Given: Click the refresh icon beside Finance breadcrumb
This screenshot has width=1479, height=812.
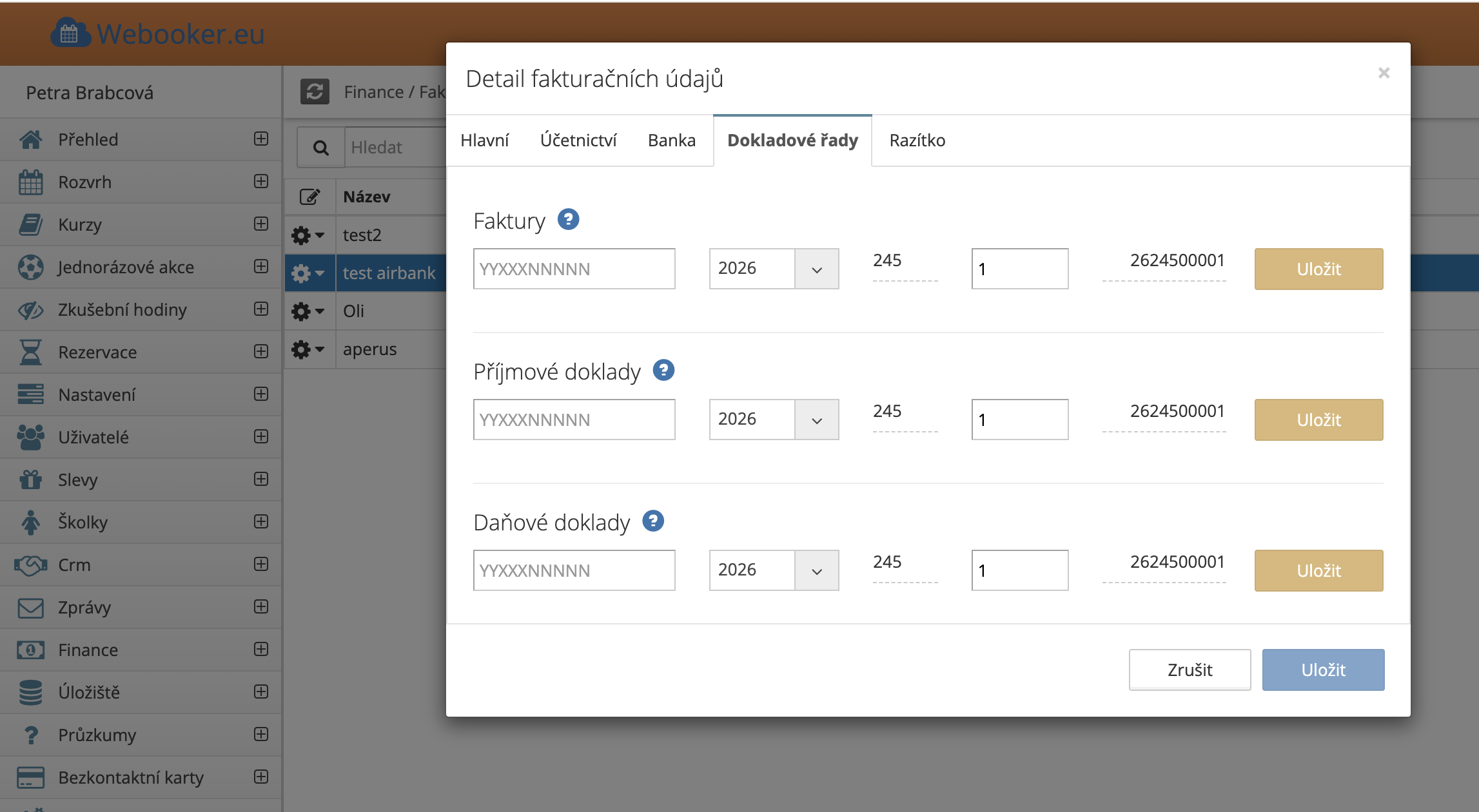Looking at the screenshot, I should pyautogui.click(x=315, y=92).
